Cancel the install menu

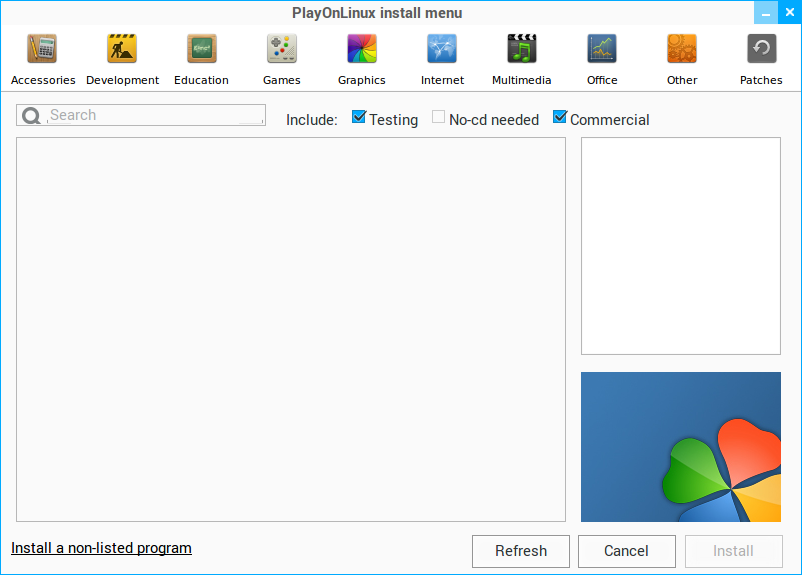coord(627,551)
